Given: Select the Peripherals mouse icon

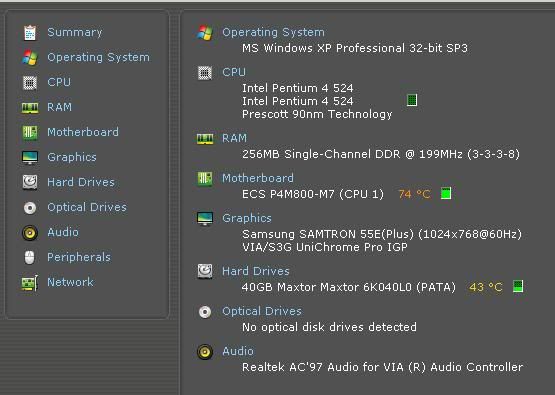Looking at the screenshot, I should coord(30,258).
